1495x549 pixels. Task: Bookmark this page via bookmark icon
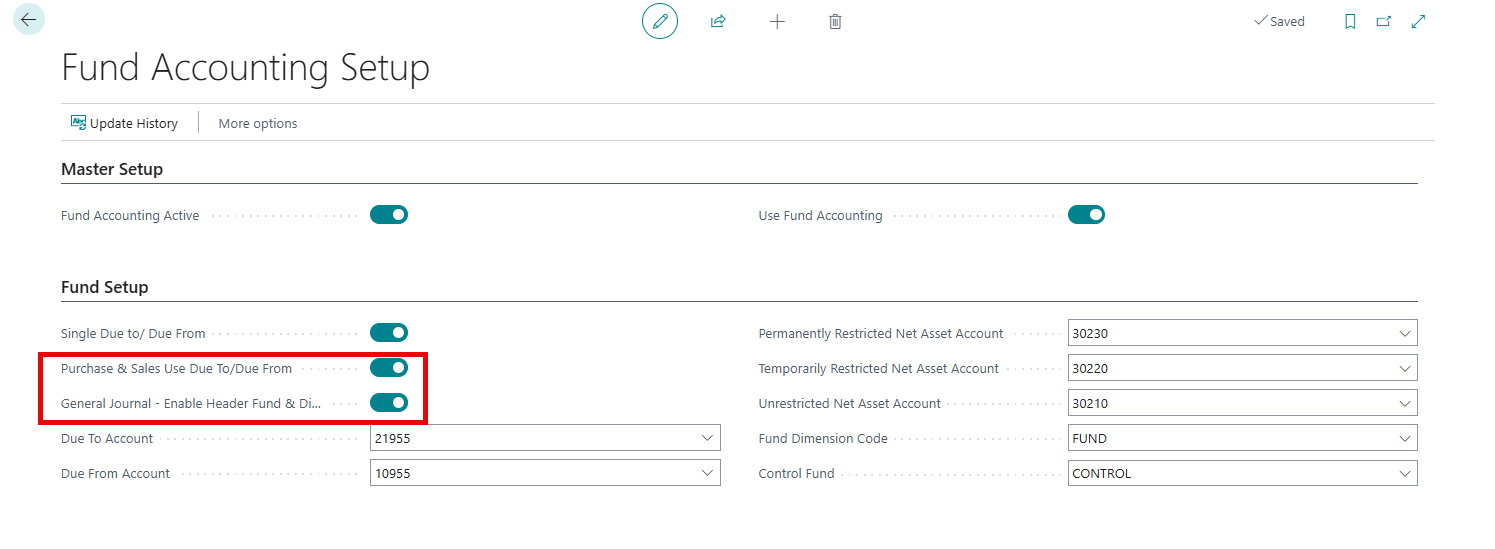(x=1350, y=21)
